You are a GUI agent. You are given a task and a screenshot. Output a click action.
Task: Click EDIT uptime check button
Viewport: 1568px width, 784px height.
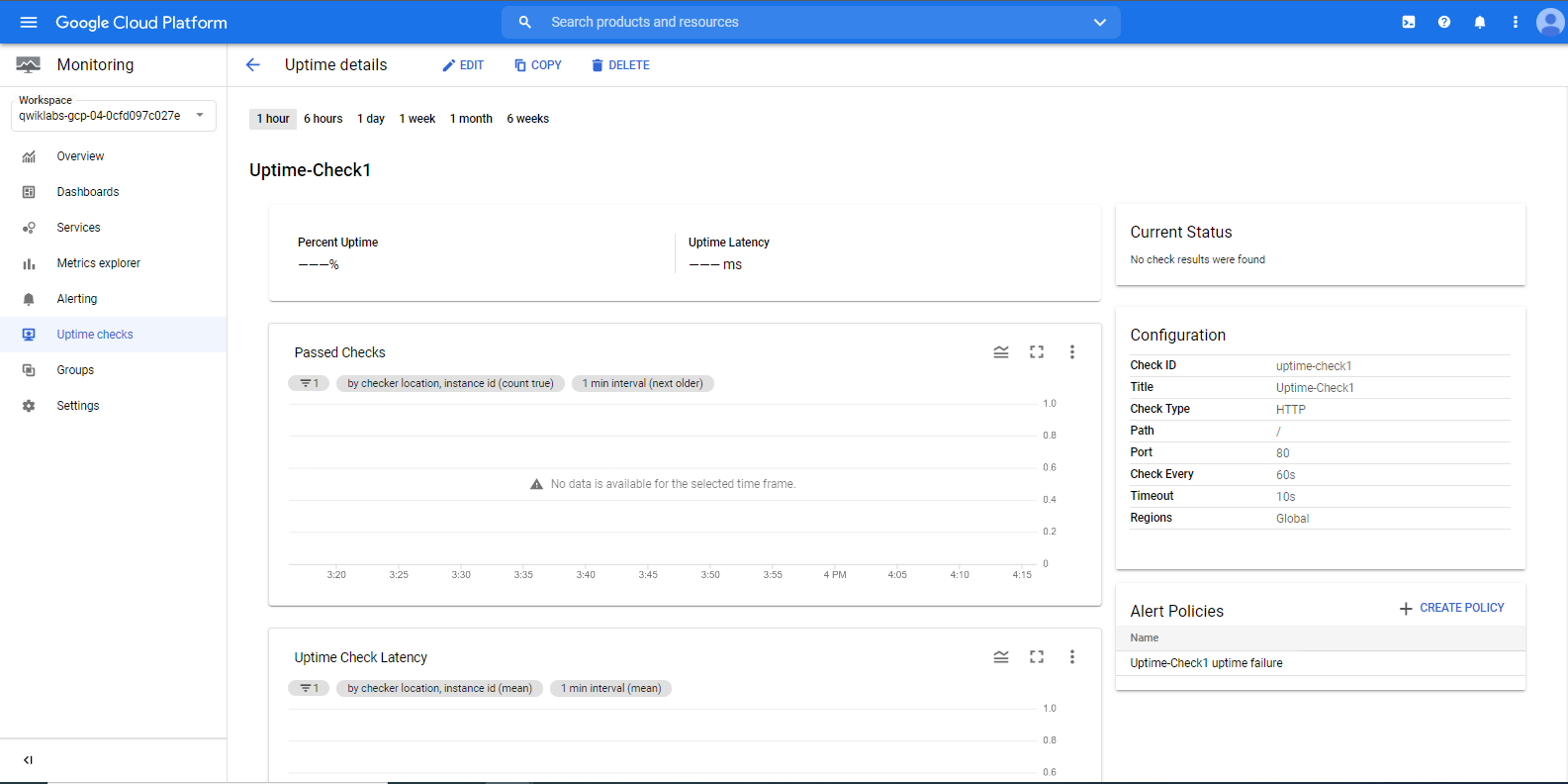[x=463, y=65]
